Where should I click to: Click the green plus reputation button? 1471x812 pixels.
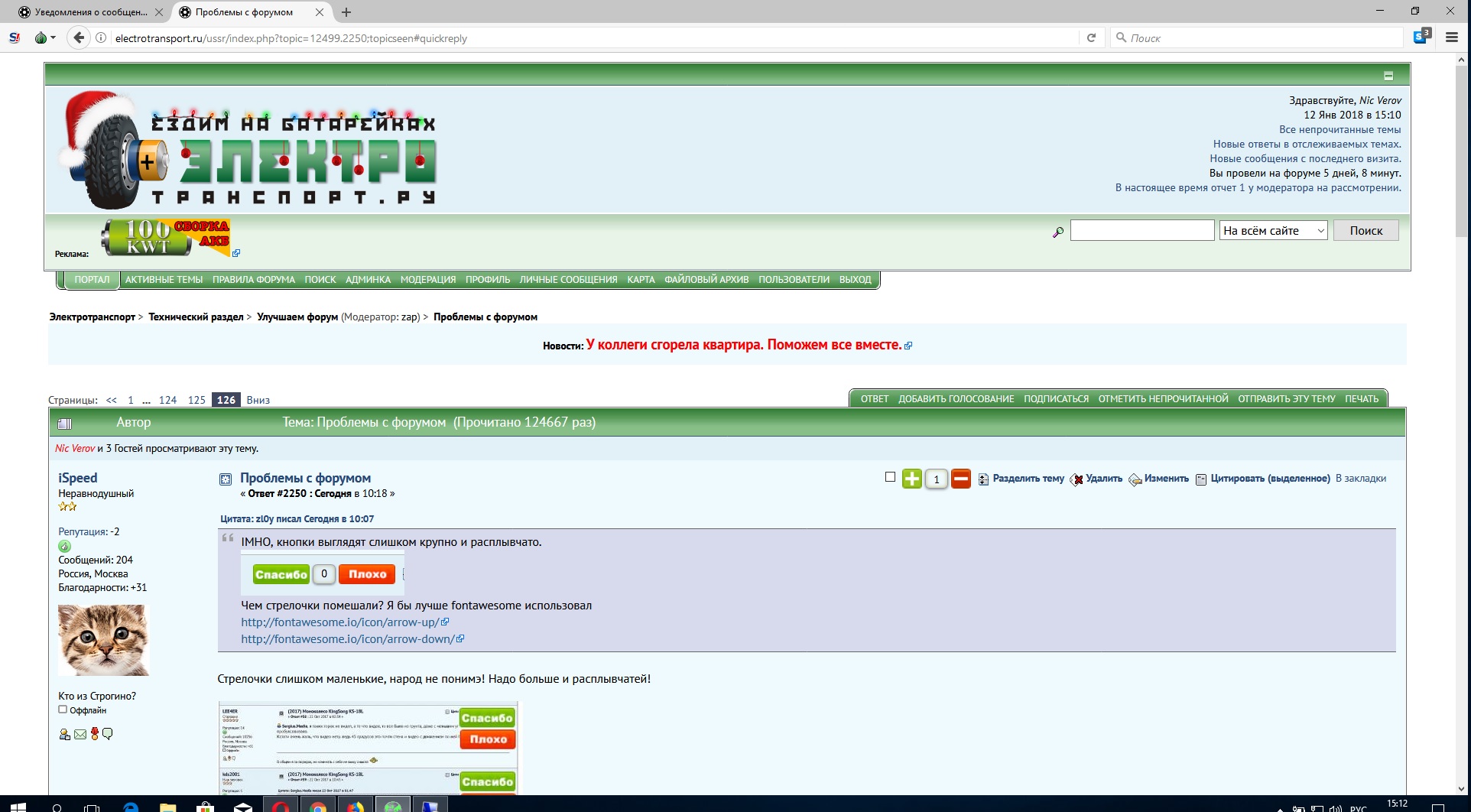point(911,479)
